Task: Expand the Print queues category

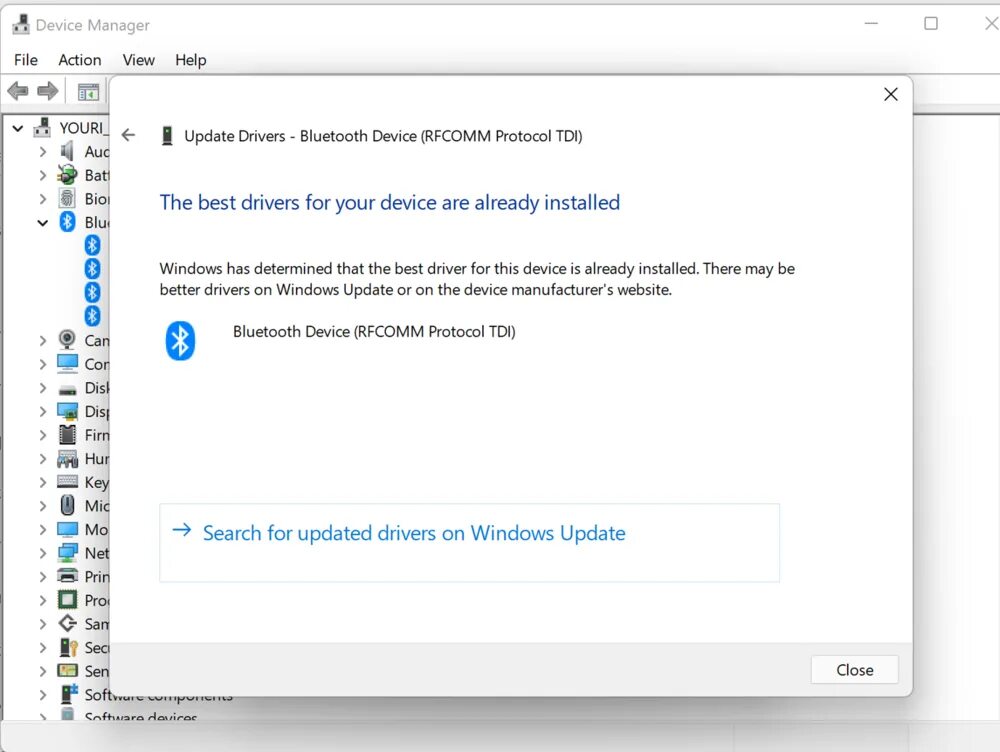Action: click(43, 577)
